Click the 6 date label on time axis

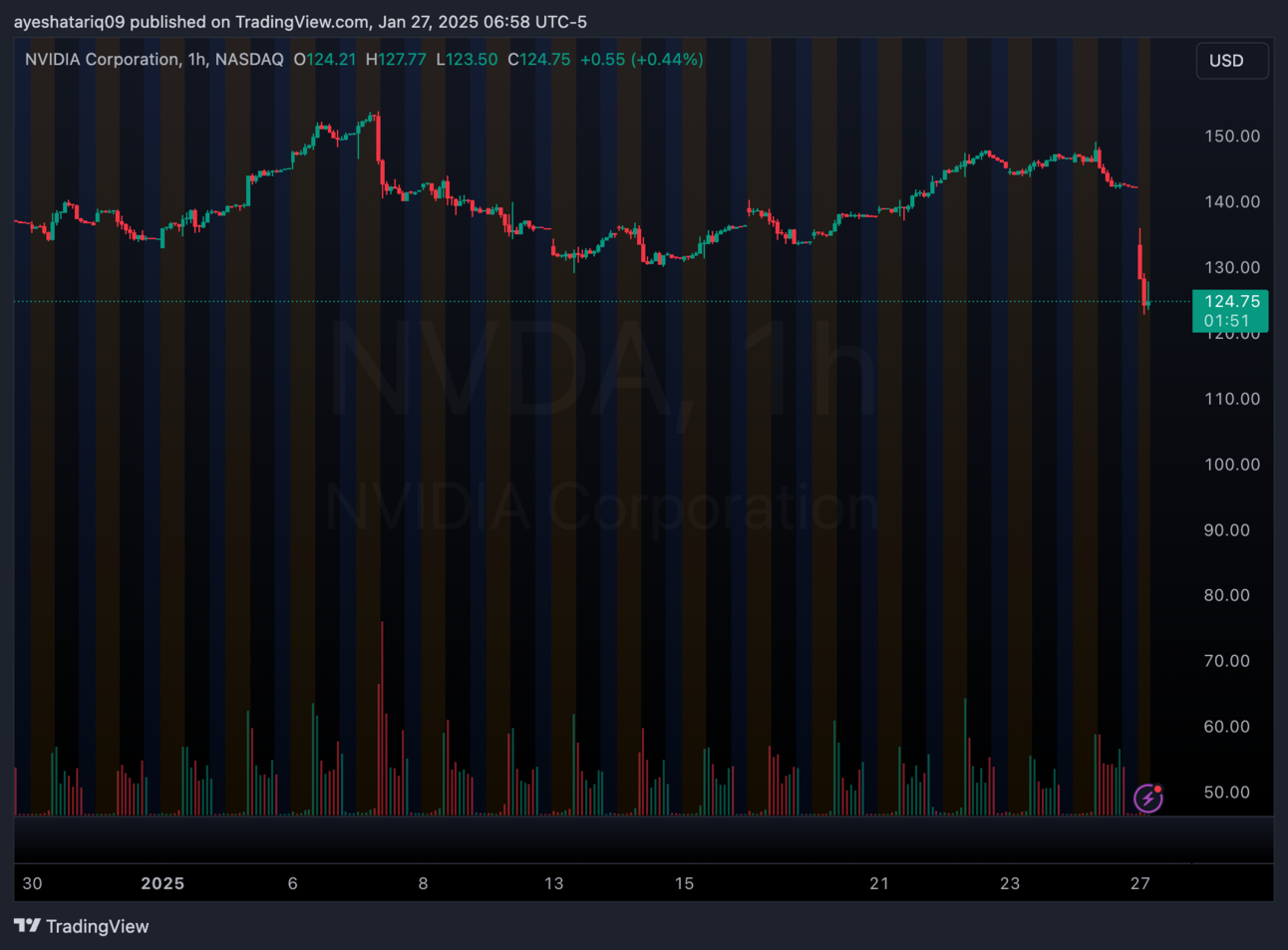pos(292,883)
